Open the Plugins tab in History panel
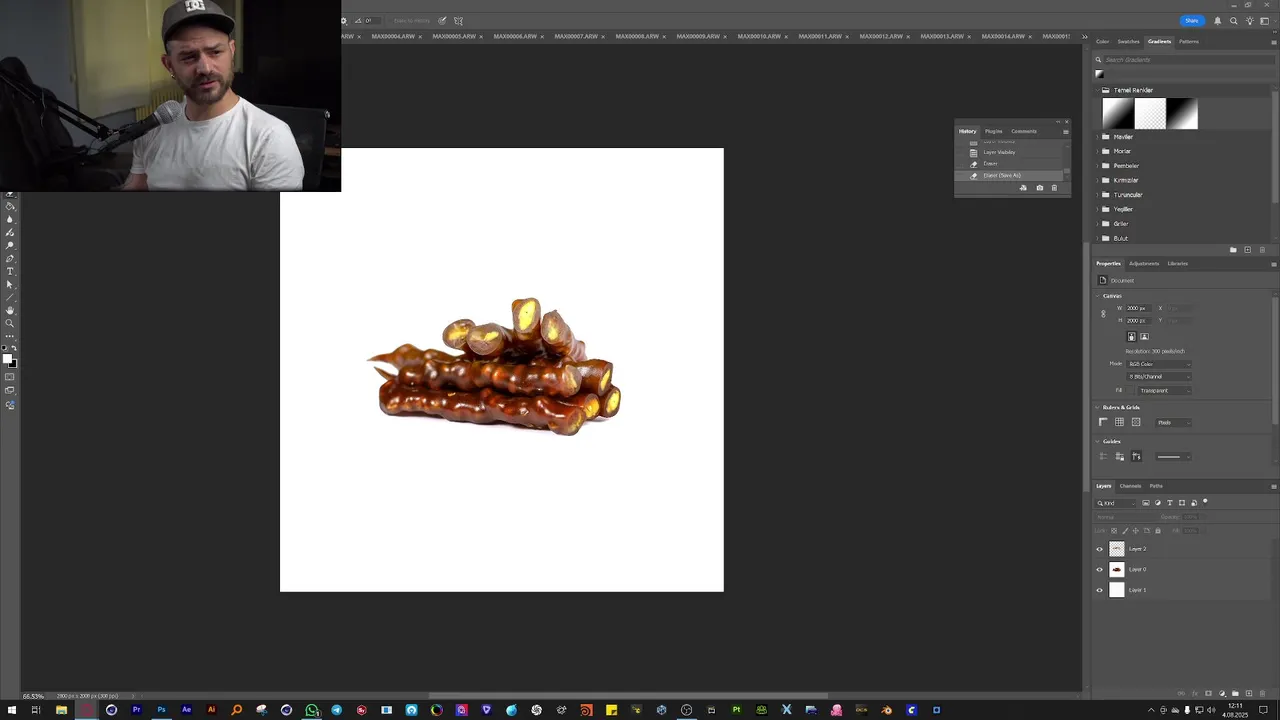This screenshot has height=720, width=1280. (993, 131)
